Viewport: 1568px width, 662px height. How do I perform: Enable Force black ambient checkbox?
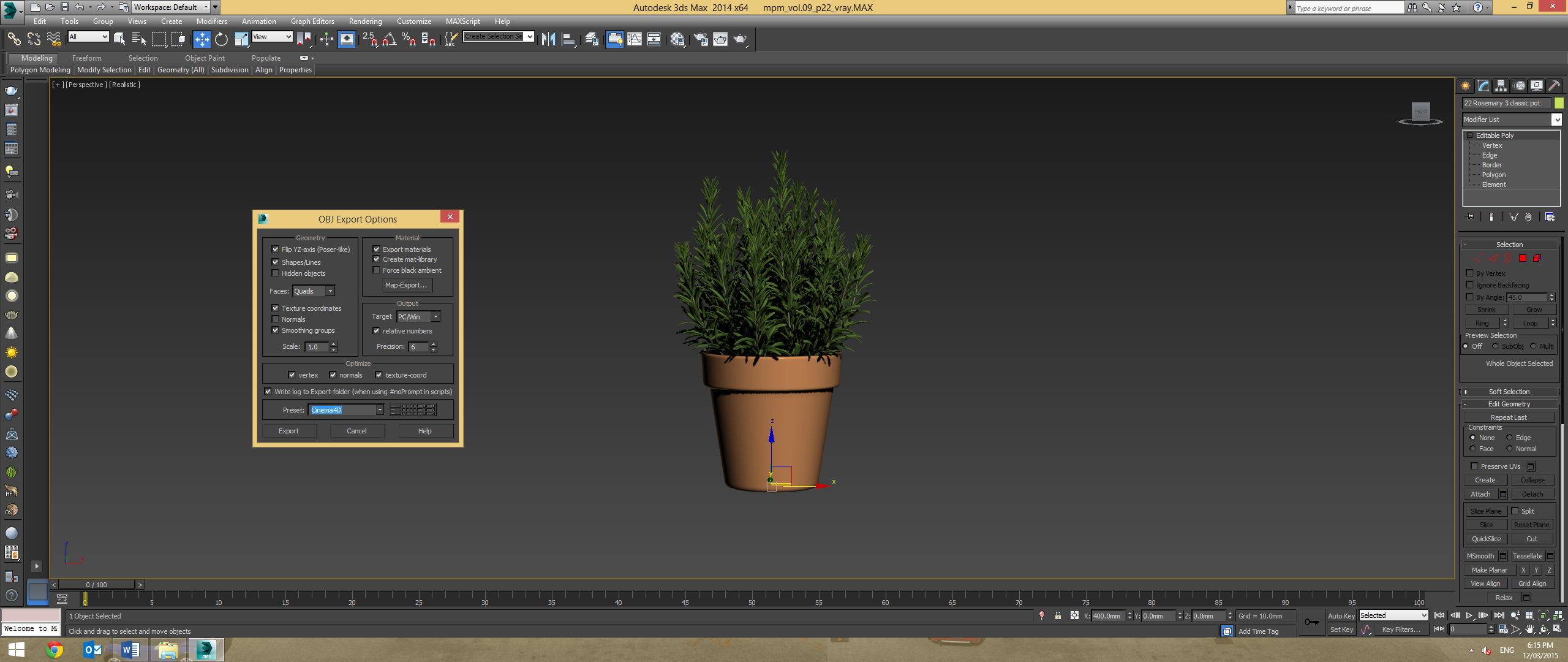377,270
